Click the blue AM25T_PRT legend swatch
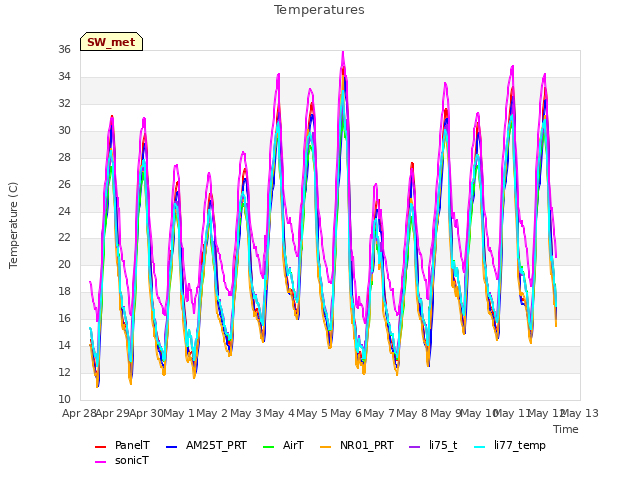The image size is (640, 480). (x=171, y=447)
